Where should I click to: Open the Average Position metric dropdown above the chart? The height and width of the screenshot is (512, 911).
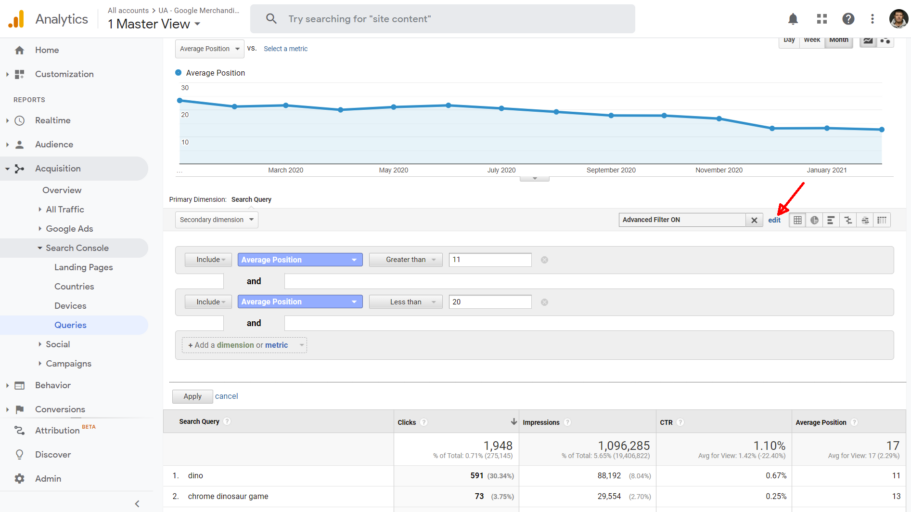coord(209,49)
